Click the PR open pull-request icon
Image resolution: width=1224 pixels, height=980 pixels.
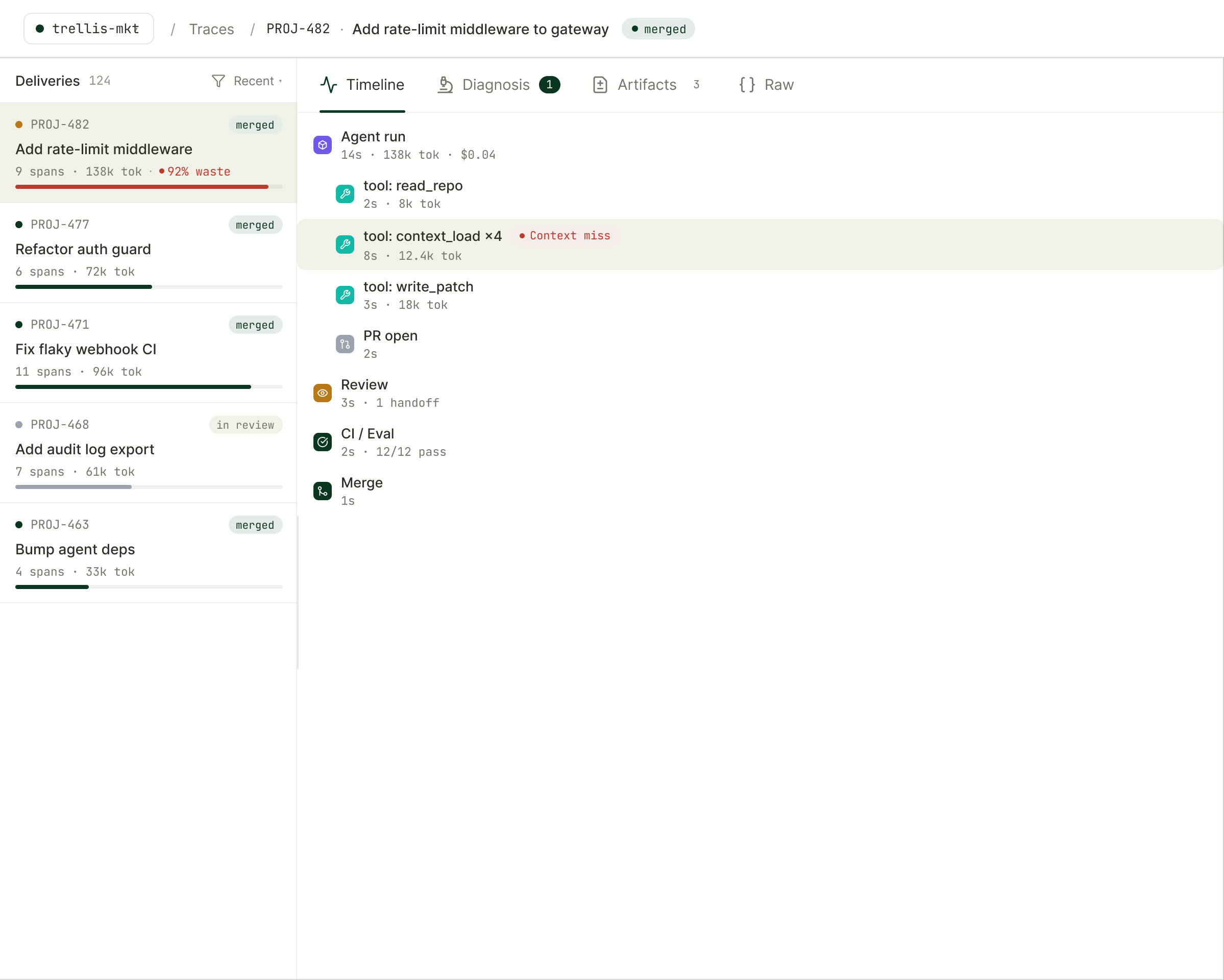(x=345, y=344)
